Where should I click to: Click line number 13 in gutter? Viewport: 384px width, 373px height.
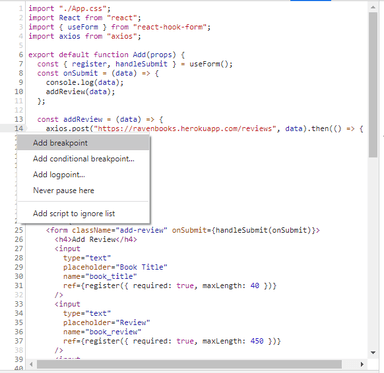click(x=19, y=119)
